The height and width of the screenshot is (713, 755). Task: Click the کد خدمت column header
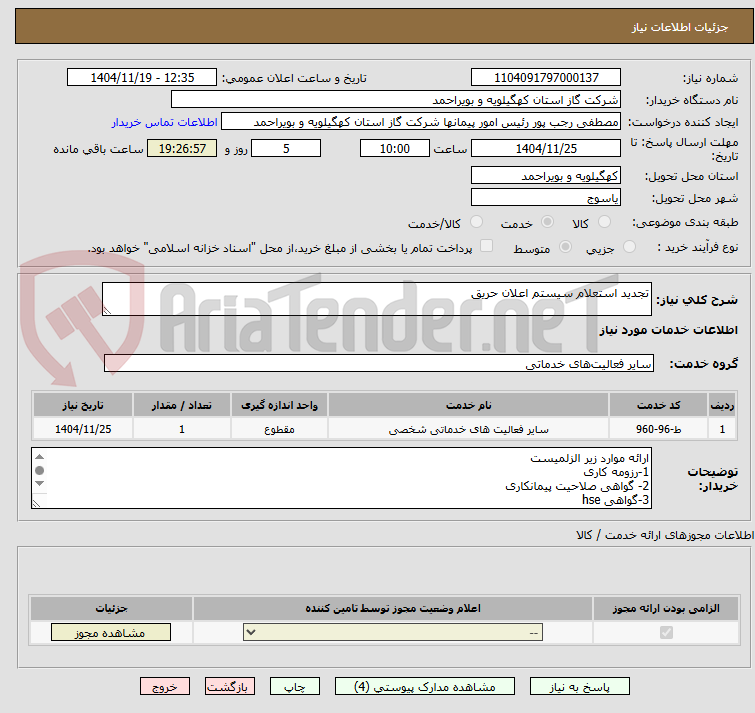(658, 405)
